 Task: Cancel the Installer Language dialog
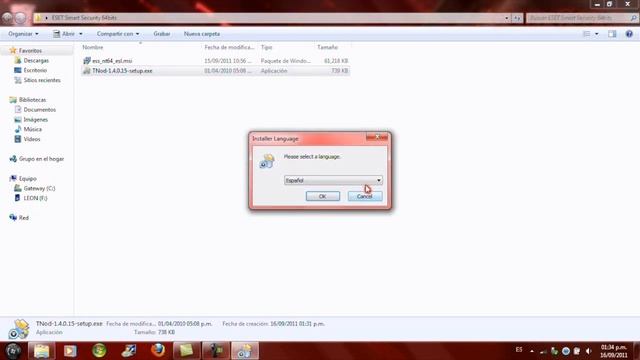(x=365, y=196)
